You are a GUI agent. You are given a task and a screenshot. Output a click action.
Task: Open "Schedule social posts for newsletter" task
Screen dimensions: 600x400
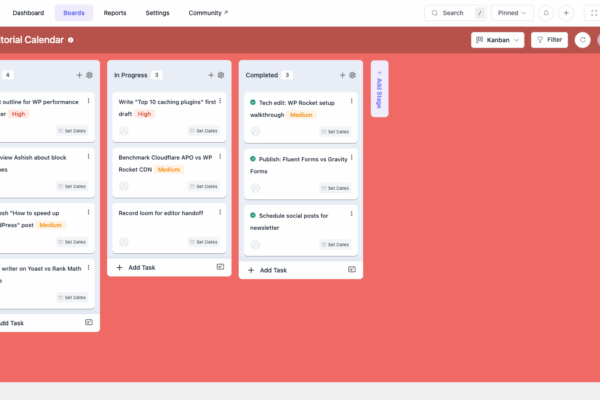[289, 222]
